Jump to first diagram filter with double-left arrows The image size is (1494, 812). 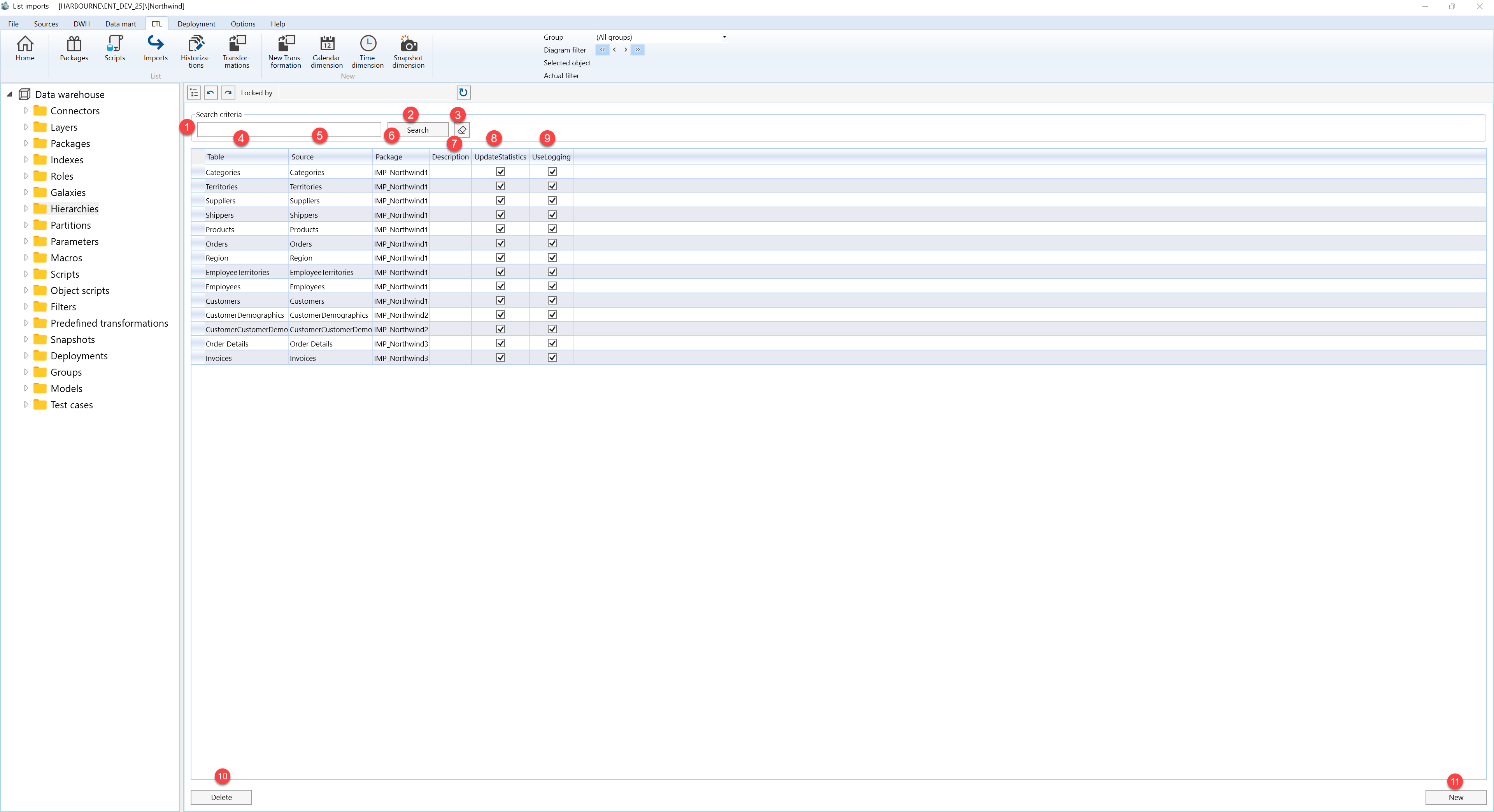click(x=603, y=50)
